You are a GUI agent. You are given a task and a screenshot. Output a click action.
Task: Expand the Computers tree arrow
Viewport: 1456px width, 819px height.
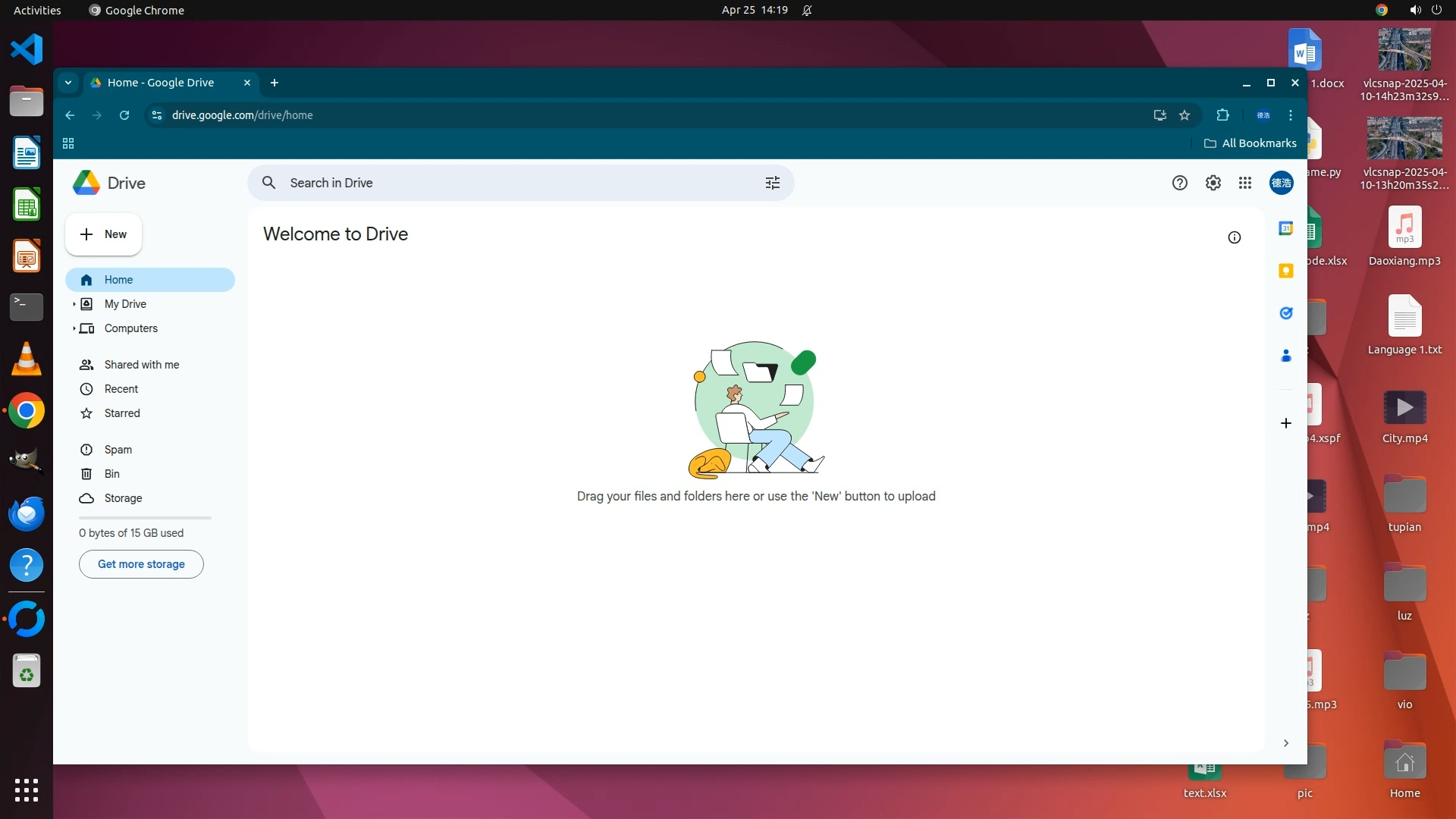[x=74, y=328]
